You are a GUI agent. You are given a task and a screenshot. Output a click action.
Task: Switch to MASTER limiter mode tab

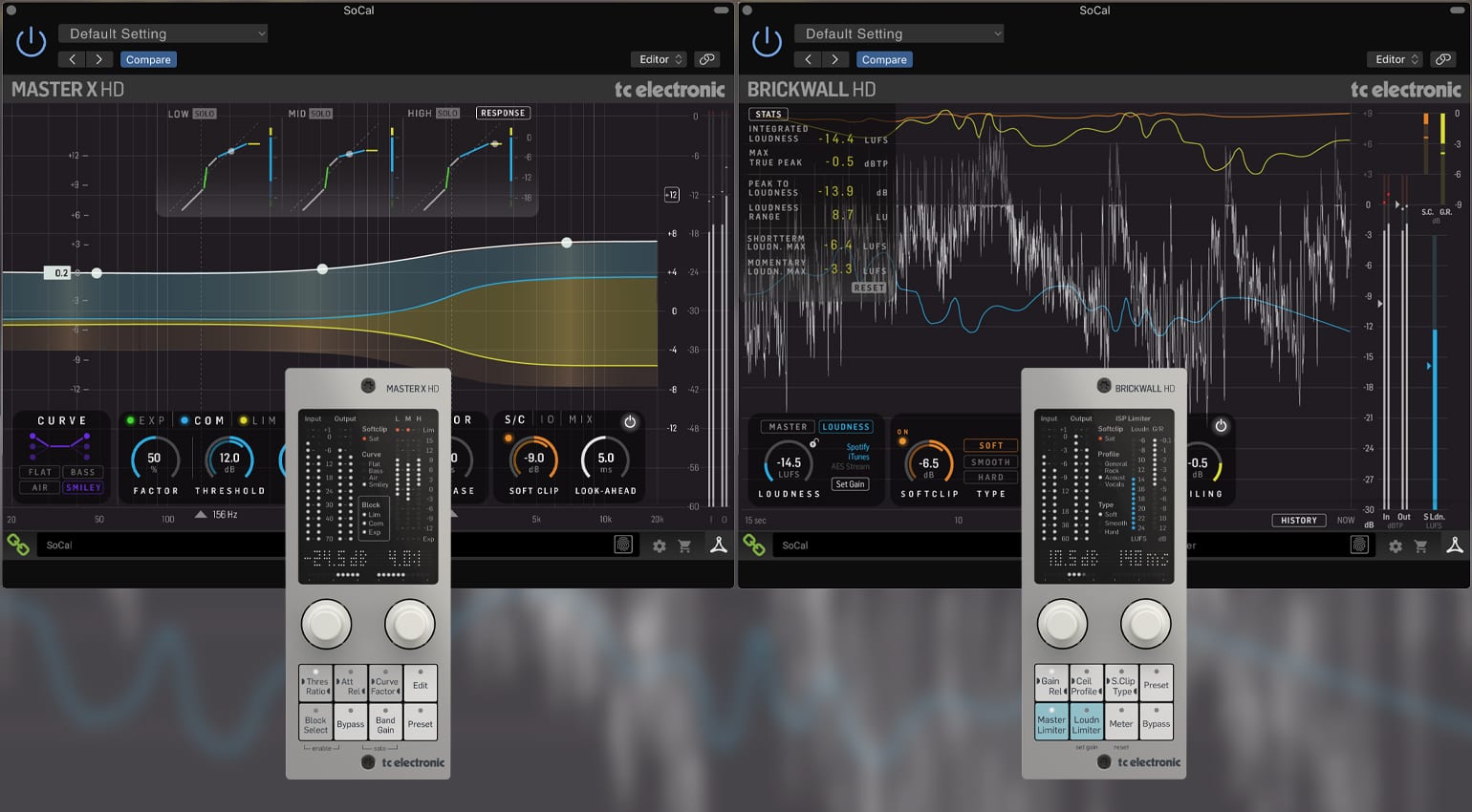tap(788, 427)
